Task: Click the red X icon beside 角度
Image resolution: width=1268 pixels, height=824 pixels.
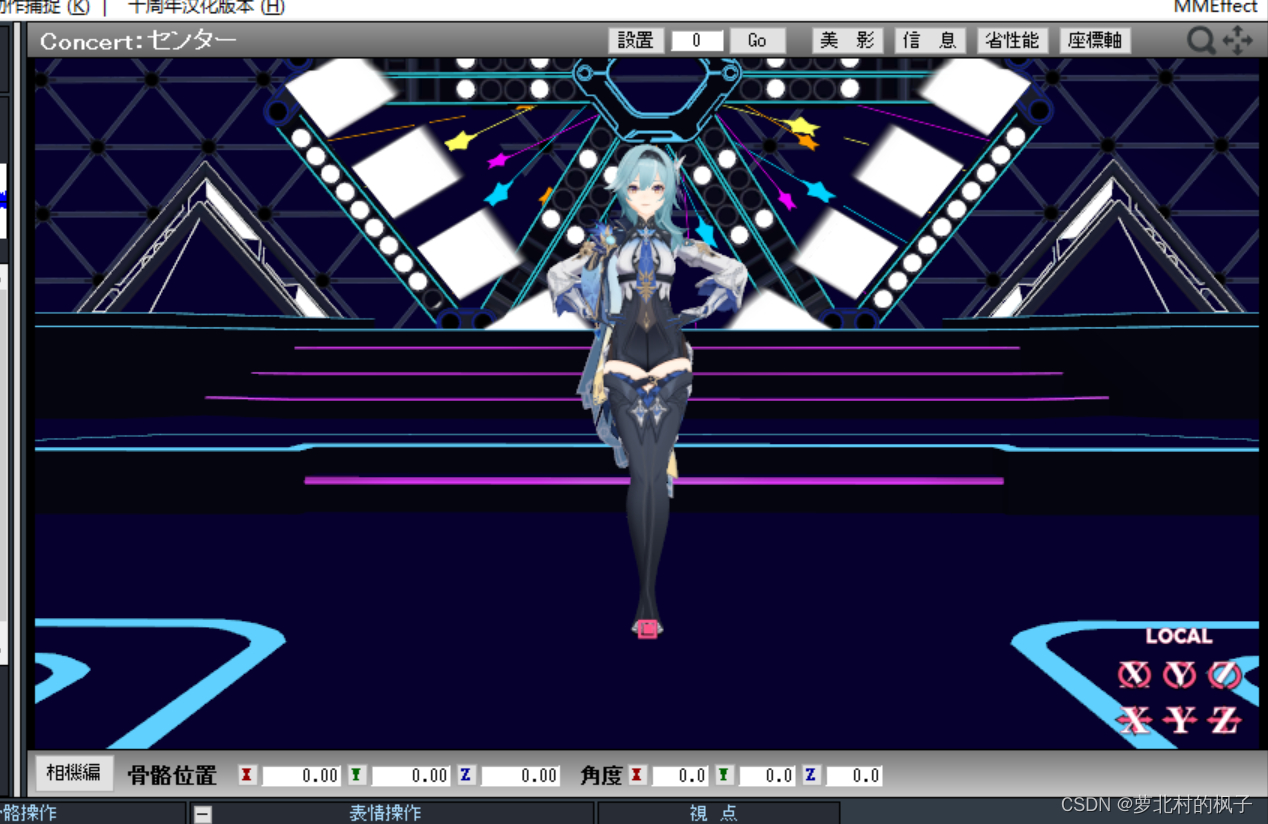Action: pyautogui.click(x=636, y=775)
